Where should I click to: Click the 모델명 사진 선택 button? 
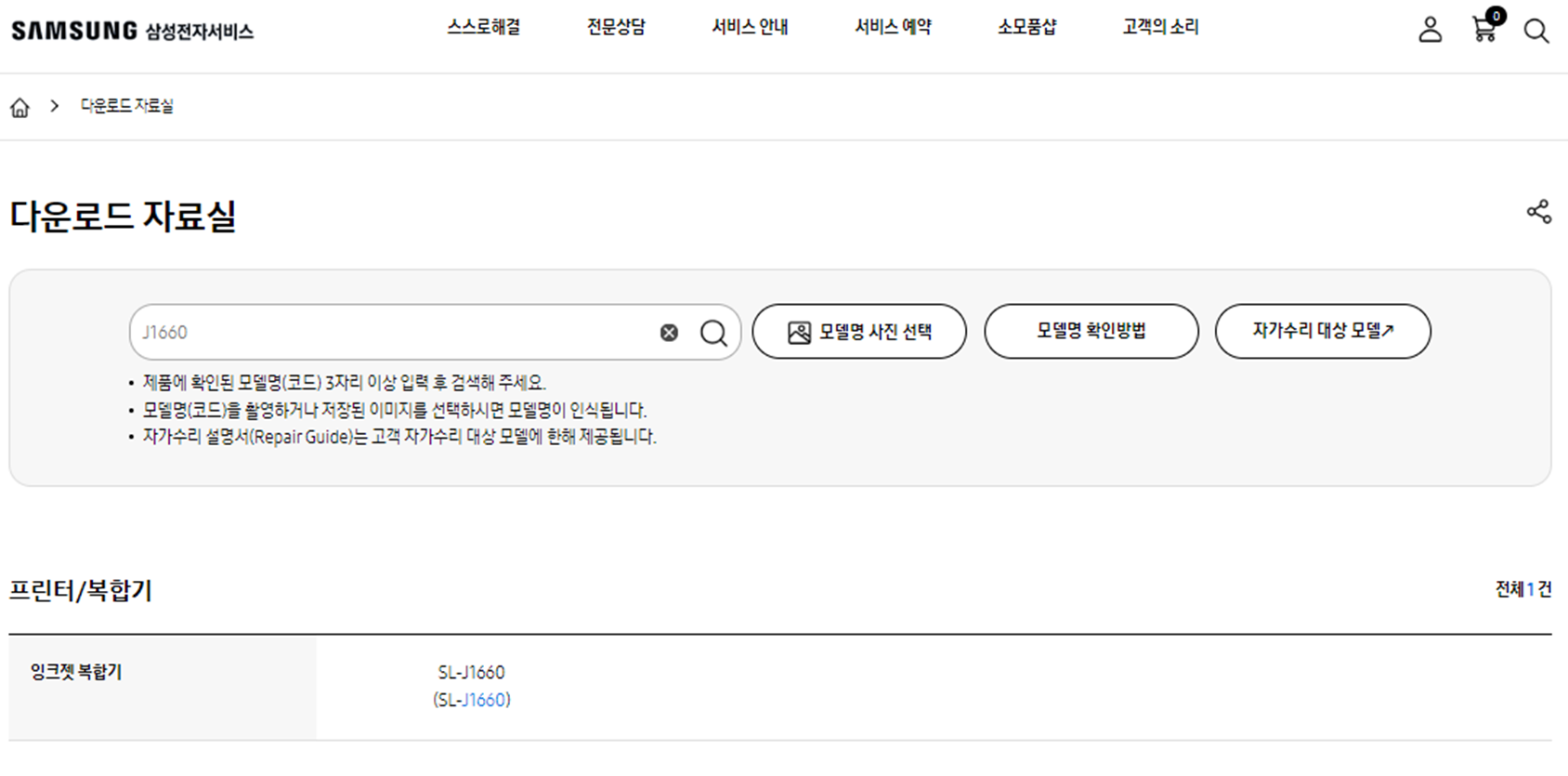(859, 331)
